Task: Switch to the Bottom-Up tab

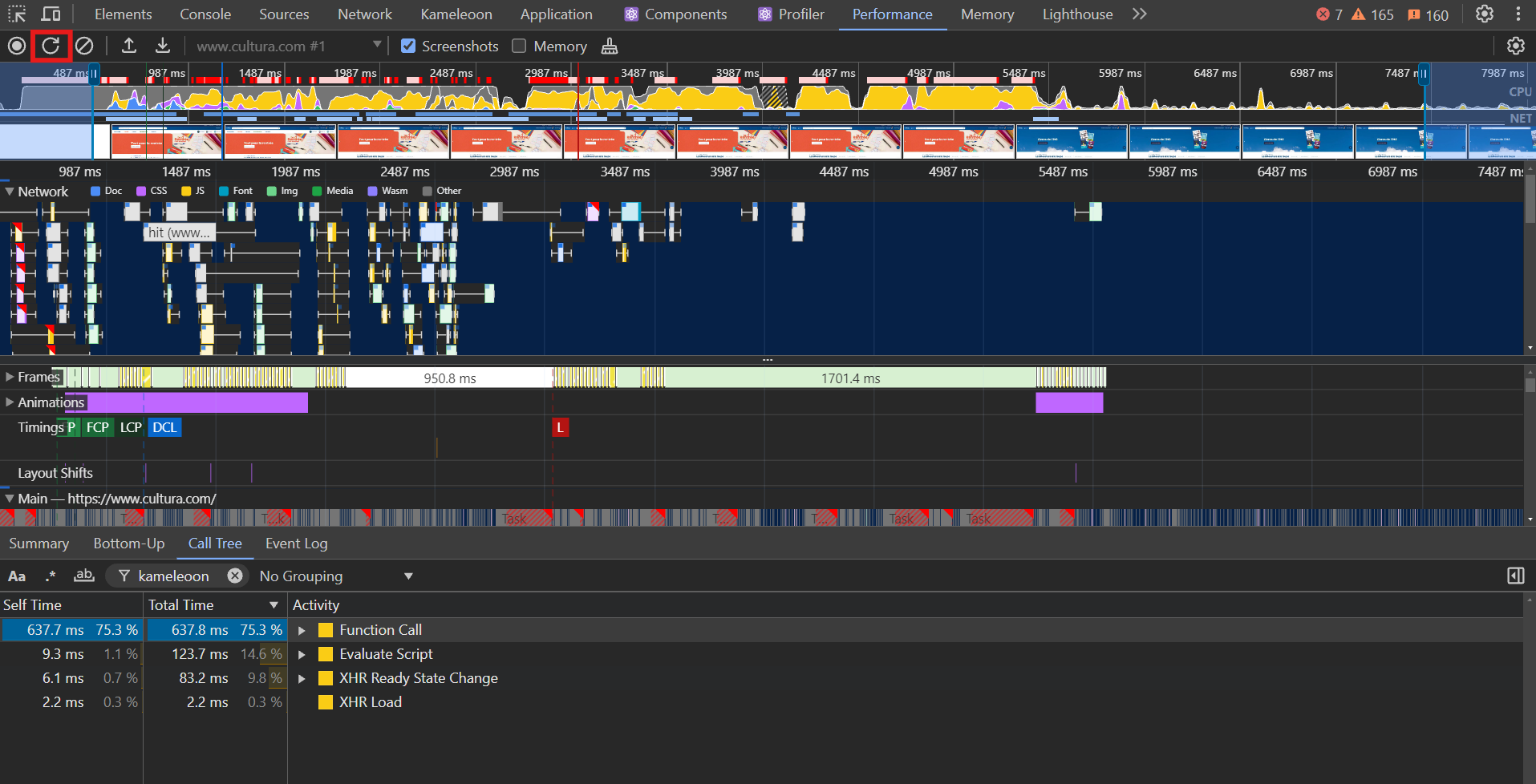Action: tap(129, 544)
